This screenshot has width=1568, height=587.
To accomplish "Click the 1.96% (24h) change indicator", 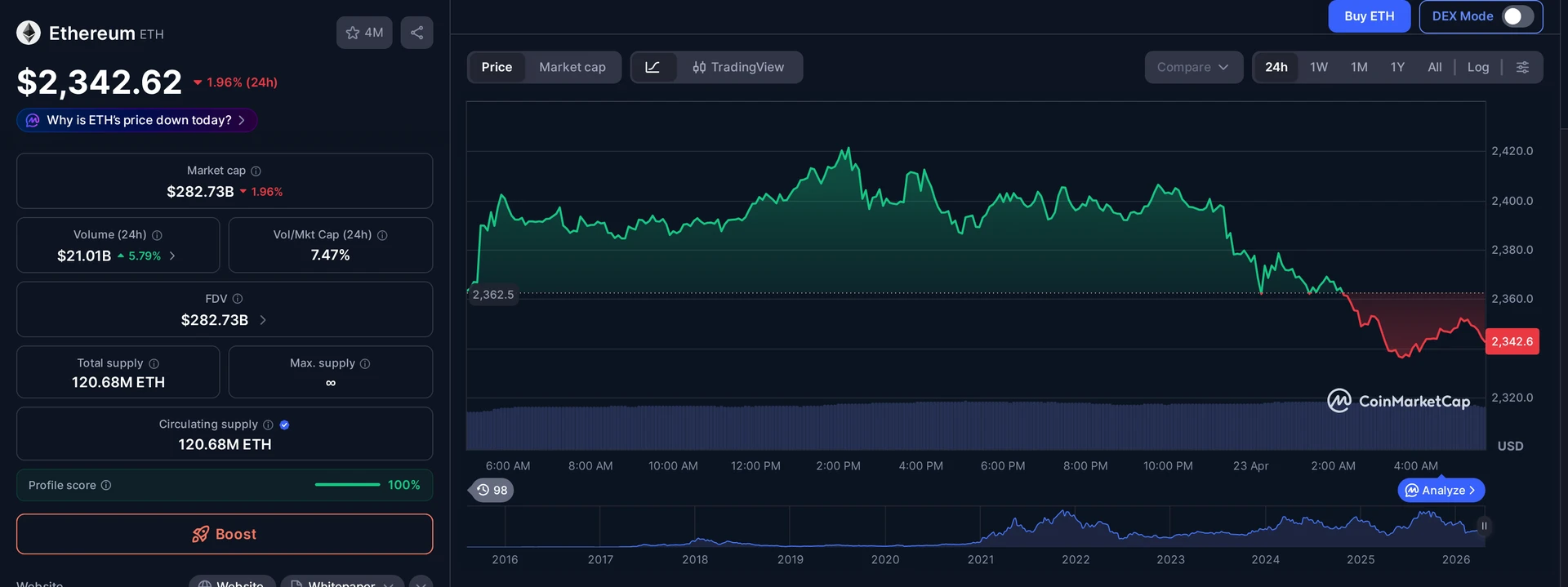I will (235, 82).
